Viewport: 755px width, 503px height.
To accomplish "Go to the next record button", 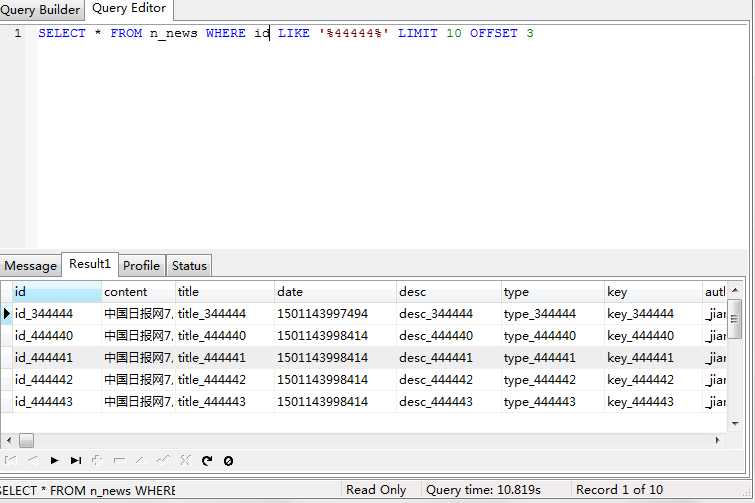I will coord(54,460).
